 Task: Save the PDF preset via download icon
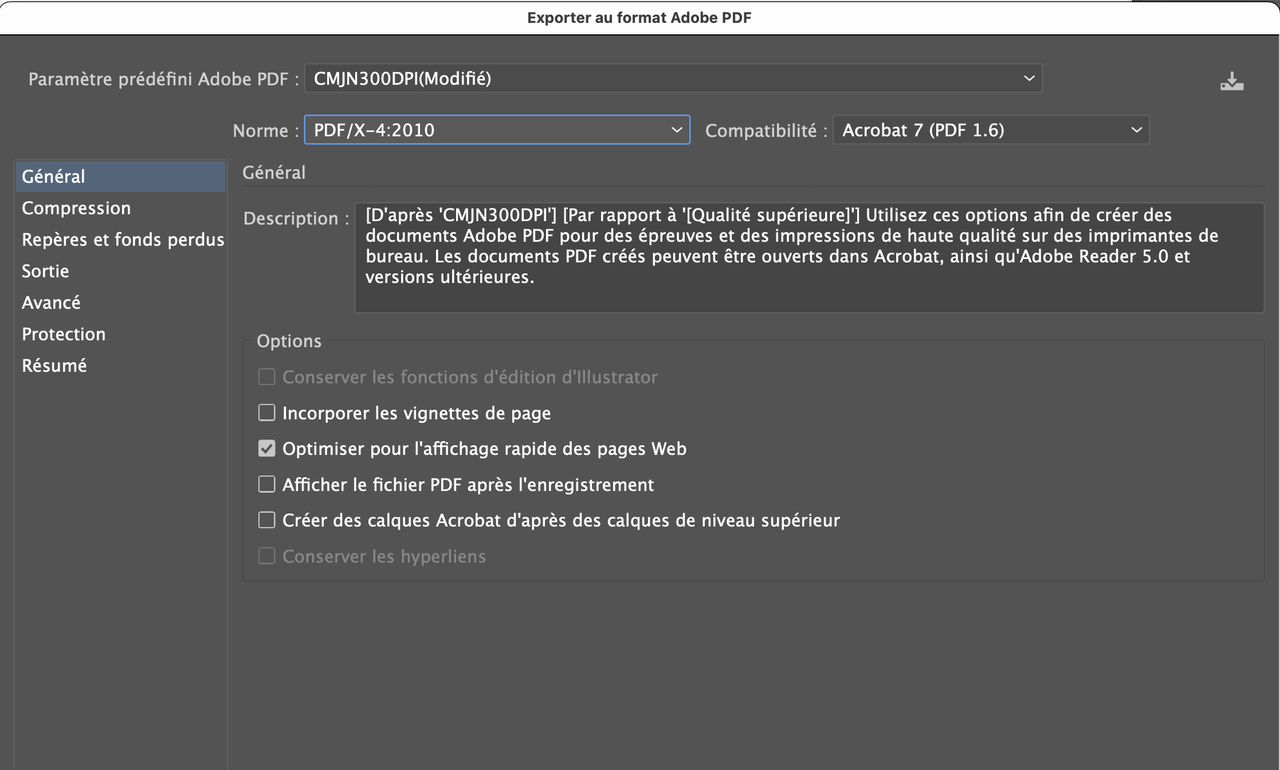(1231, 82)
